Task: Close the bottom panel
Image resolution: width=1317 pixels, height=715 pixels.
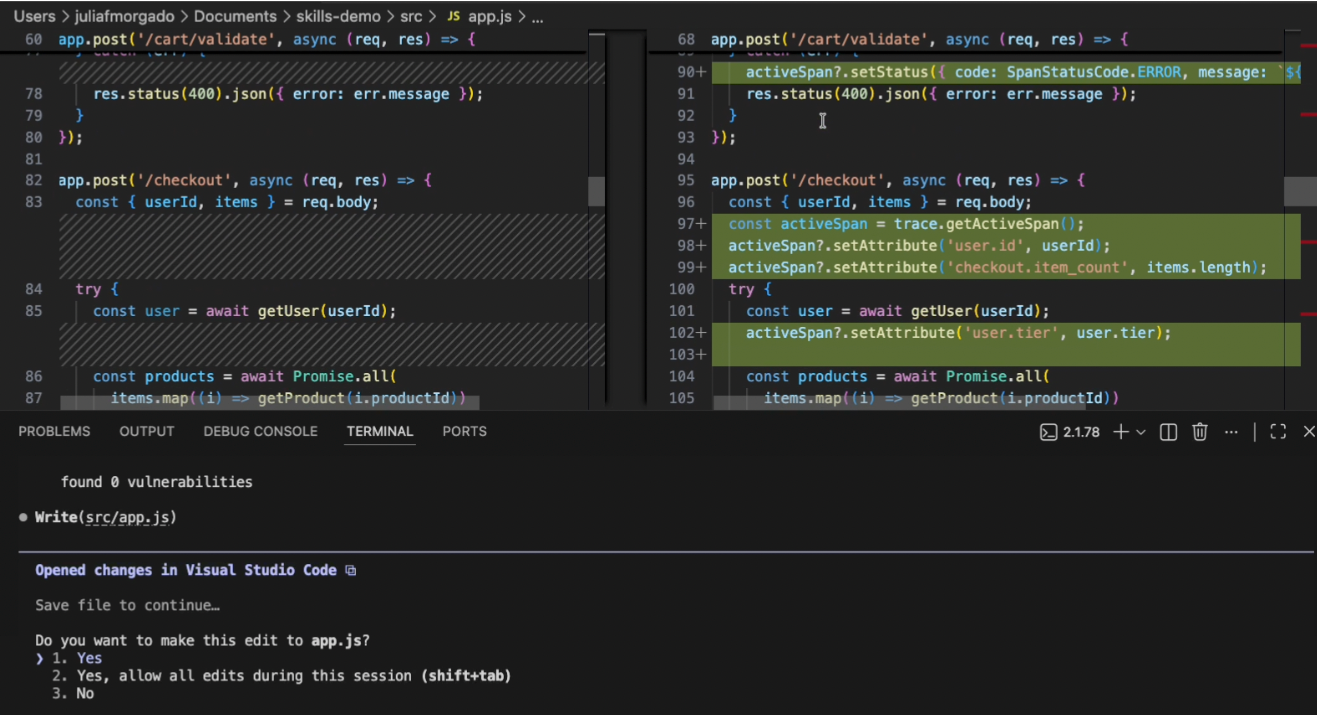Action: click(x=1308, y=432)
